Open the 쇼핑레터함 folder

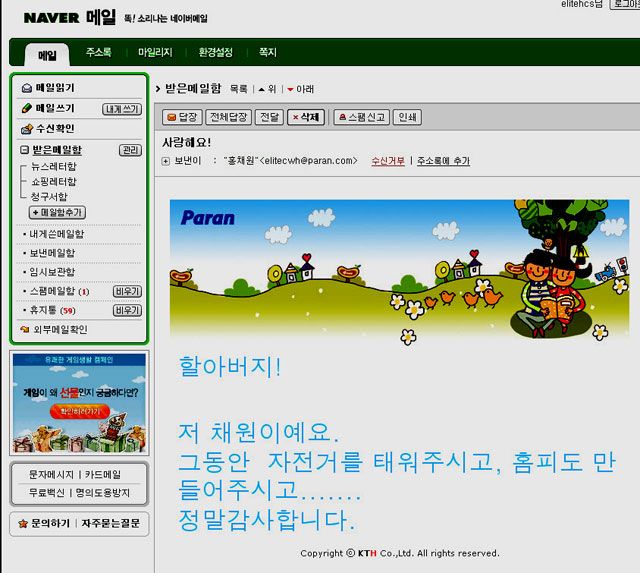coord(54,182)
